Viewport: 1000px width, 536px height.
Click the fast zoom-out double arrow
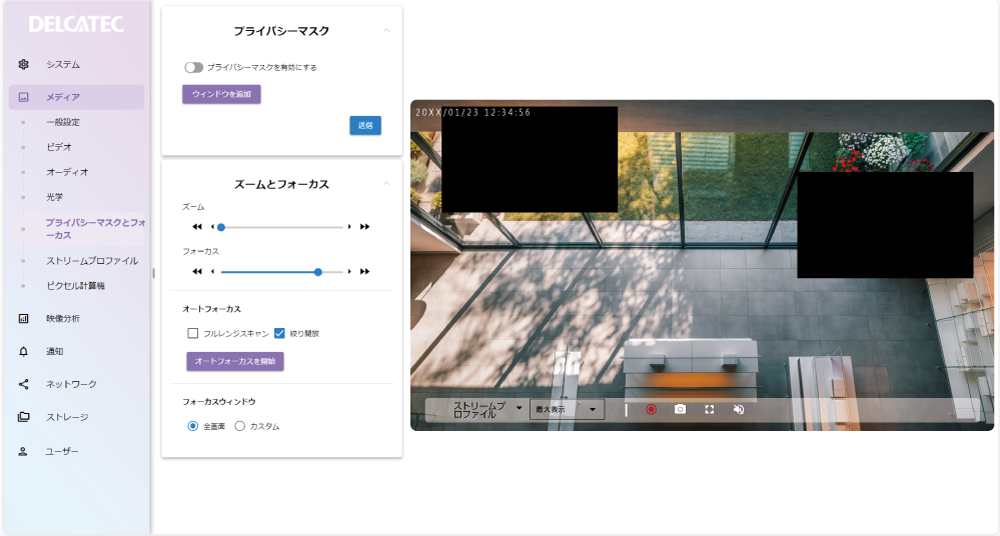197,227
